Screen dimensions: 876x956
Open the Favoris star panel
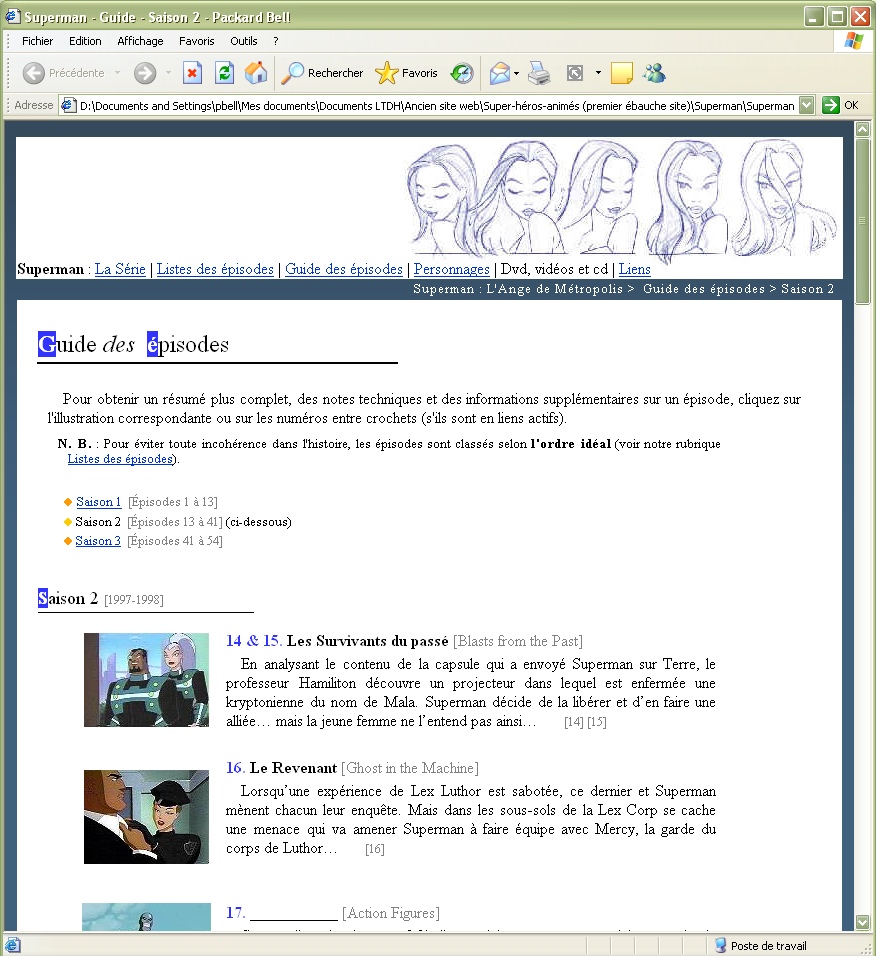pos(406,73)
